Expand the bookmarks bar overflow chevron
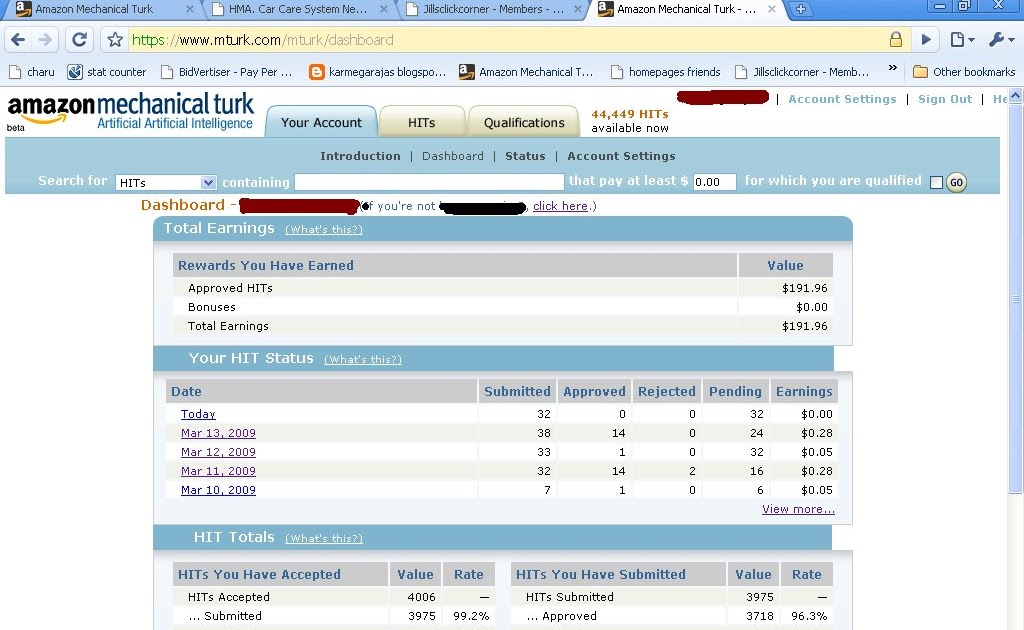The image size is (1024, 630). 893,71
